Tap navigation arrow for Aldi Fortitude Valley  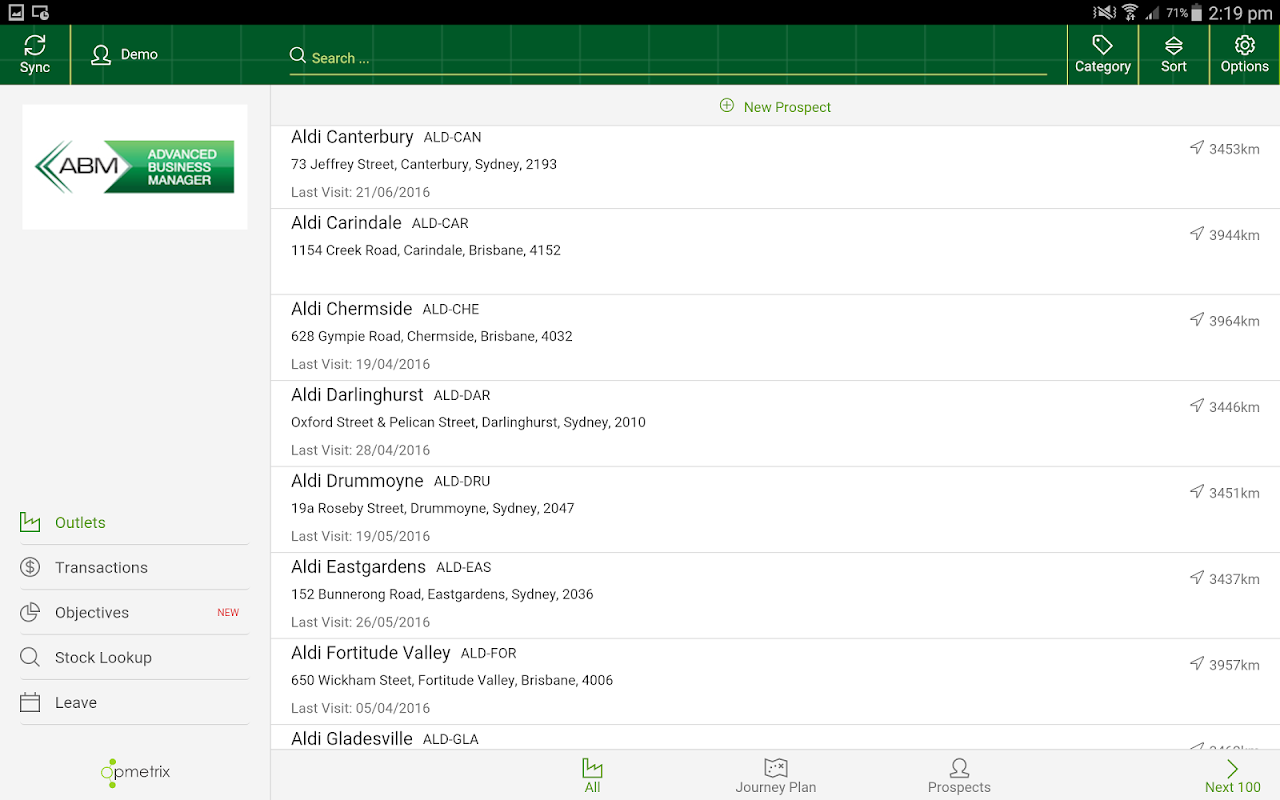(1196, 664)
